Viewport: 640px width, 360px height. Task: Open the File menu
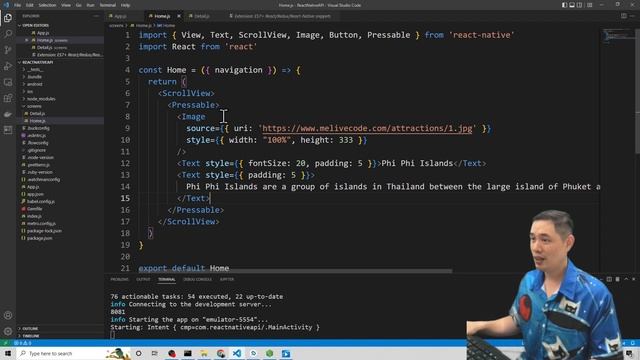click(x=18, y=5)
